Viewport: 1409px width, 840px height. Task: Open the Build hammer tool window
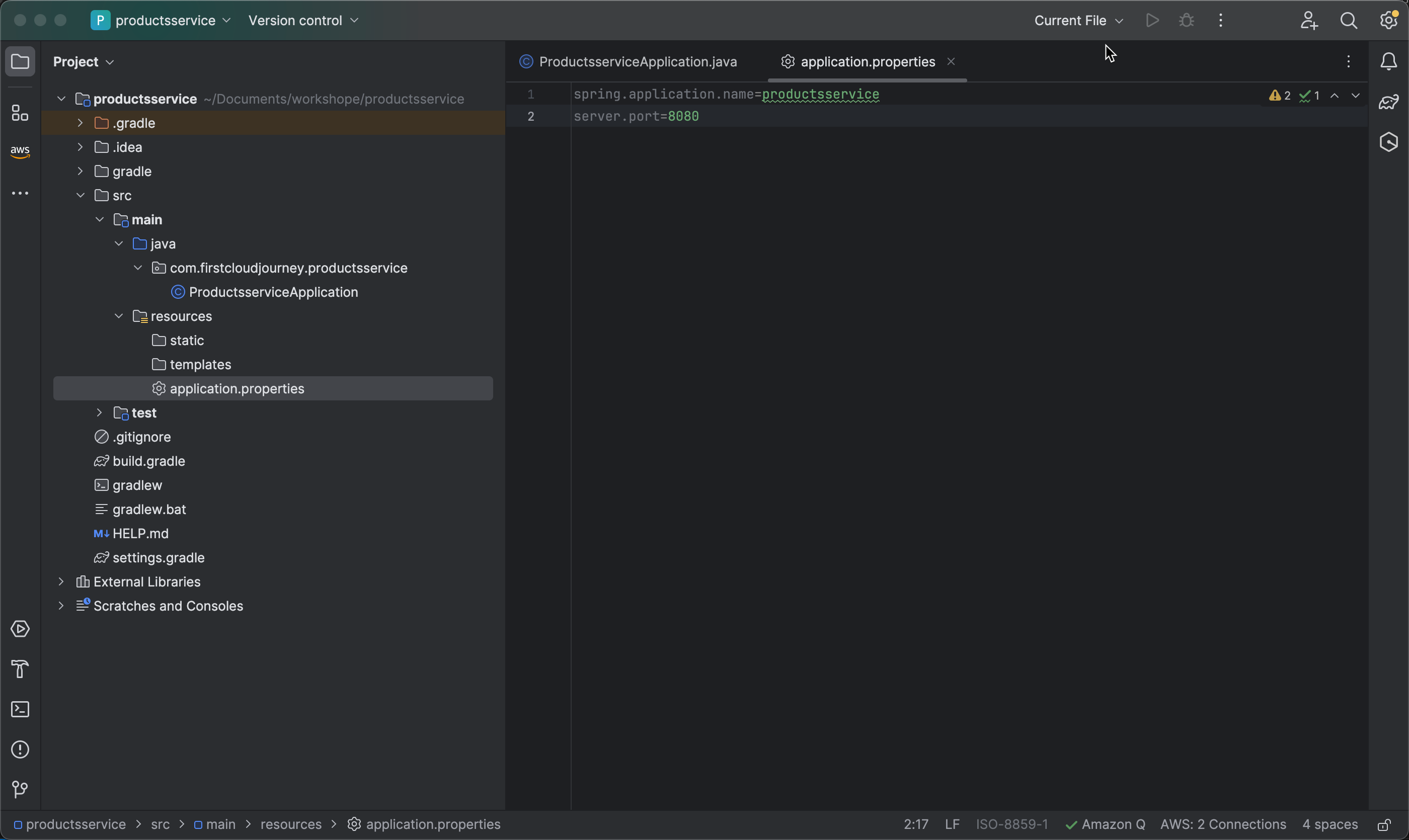tap(21, 669)
